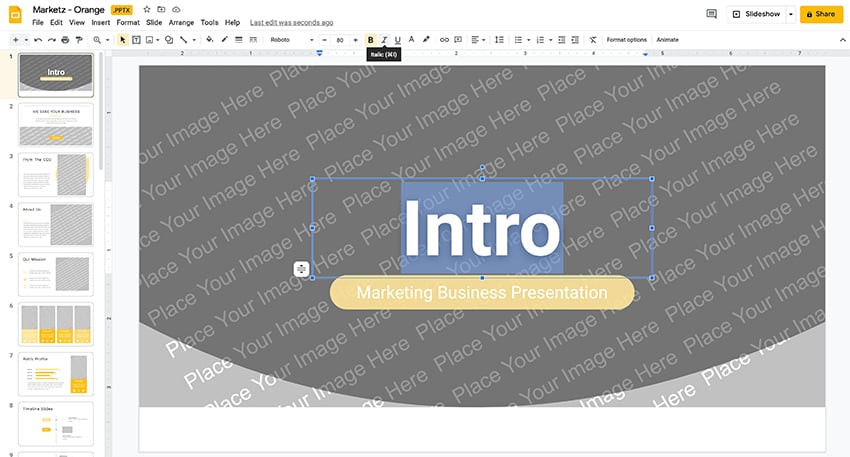Star the Marketz - Orange presentation
This screenshot has width=850, height=457.
pyautogui.click(x=147, y=9)
